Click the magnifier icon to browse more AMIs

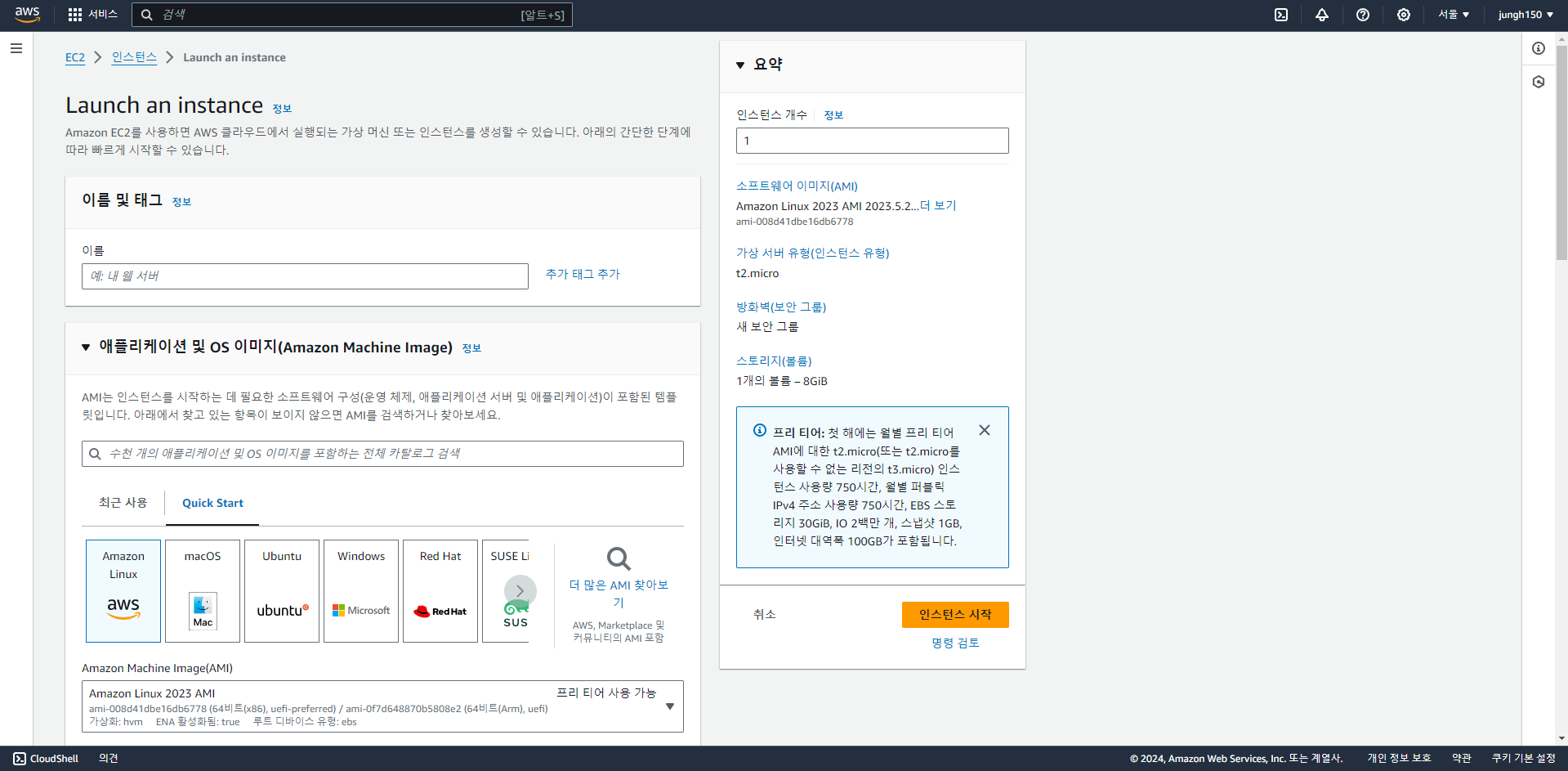(619, 559)
